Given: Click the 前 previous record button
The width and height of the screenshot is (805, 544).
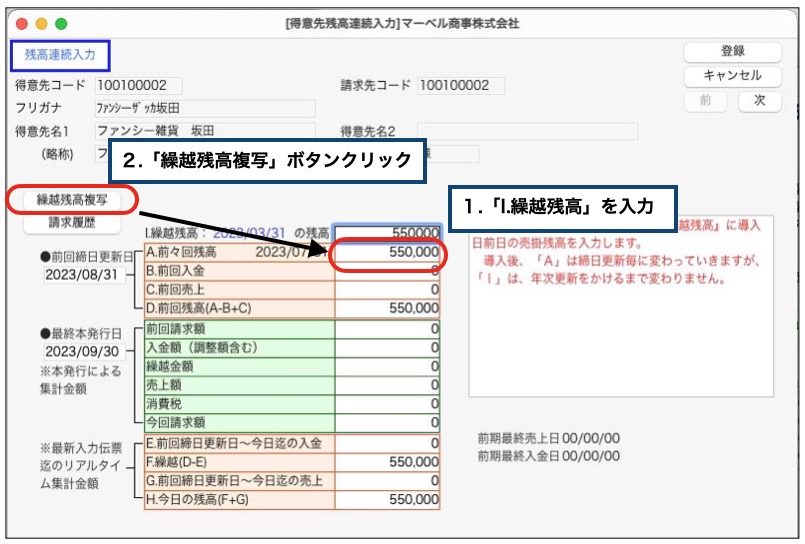Looking at the screenshot, I should point(705,101).
